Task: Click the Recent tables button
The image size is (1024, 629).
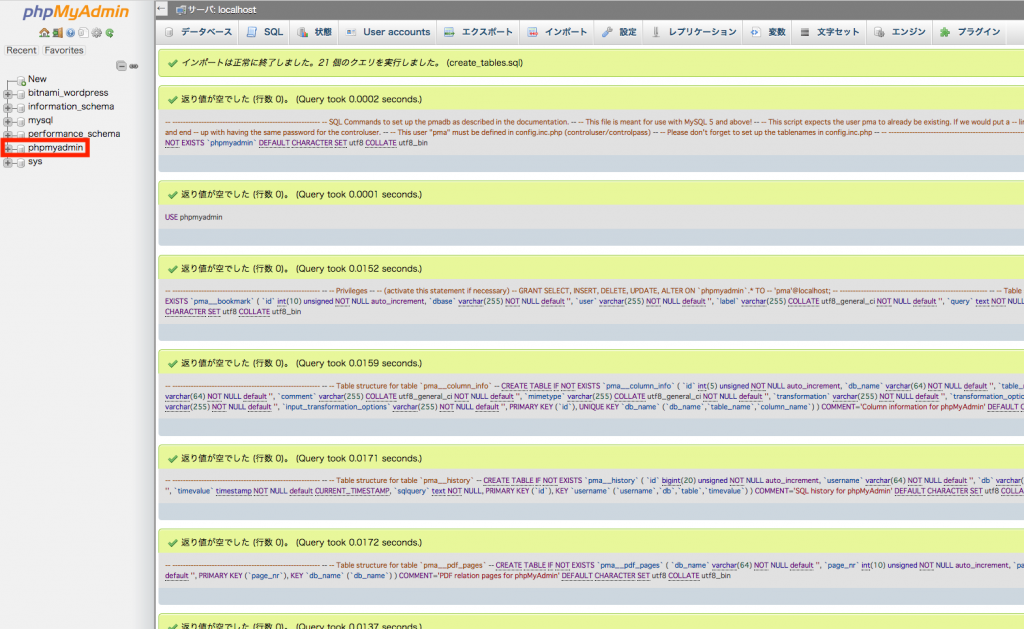Action: (x=21, y=50)
